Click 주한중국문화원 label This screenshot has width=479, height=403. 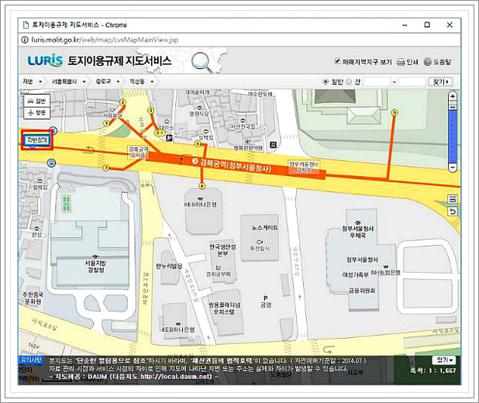click(32, 298)
